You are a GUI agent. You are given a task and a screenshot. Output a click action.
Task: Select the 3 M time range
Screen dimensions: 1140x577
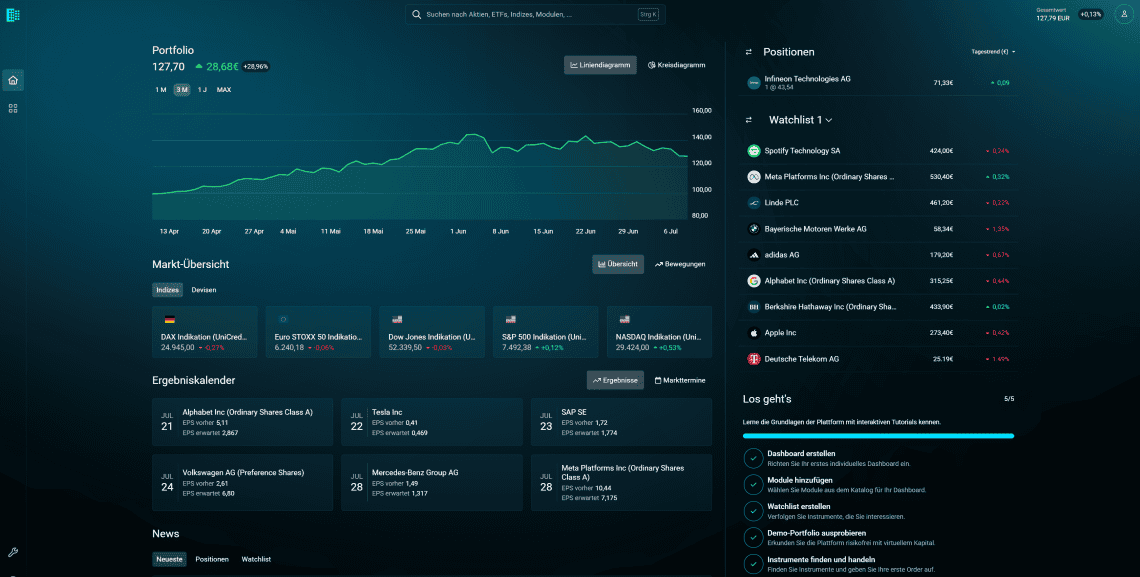182,90
